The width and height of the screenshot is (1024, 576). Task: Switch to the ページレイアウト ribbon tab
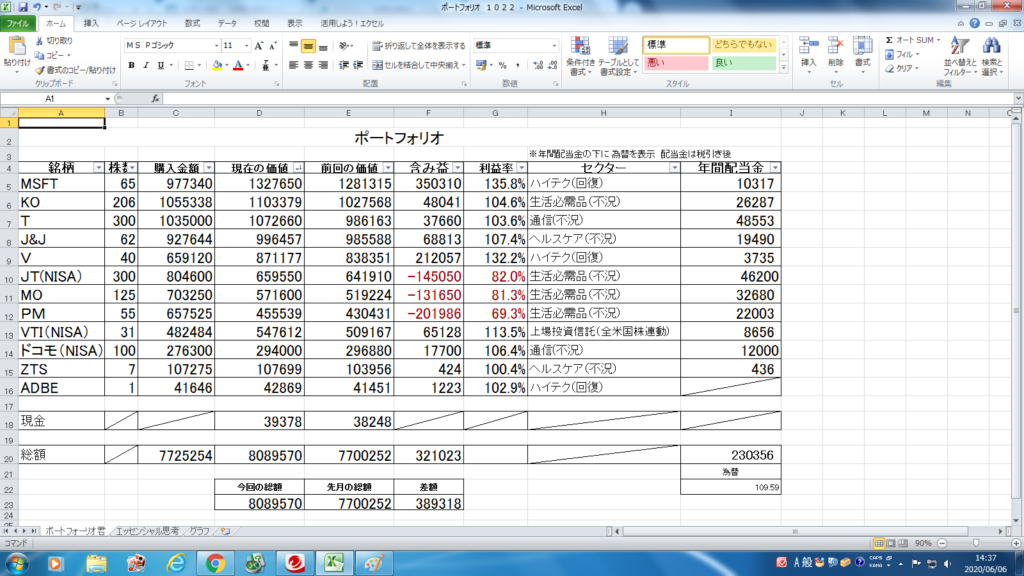[x=142, y=24]
